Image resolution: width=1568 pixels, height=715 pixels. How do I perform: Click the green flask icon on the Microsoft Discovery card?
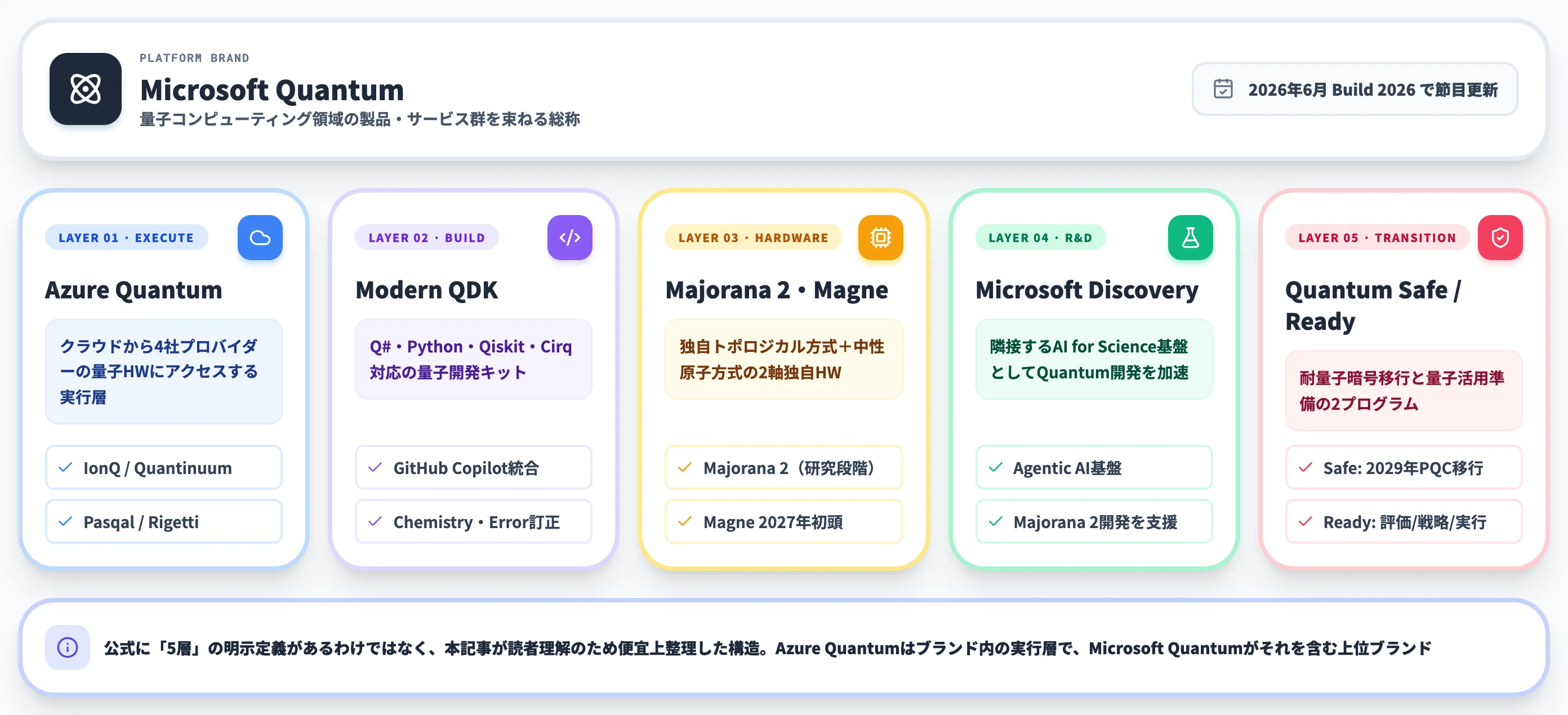1190,238
